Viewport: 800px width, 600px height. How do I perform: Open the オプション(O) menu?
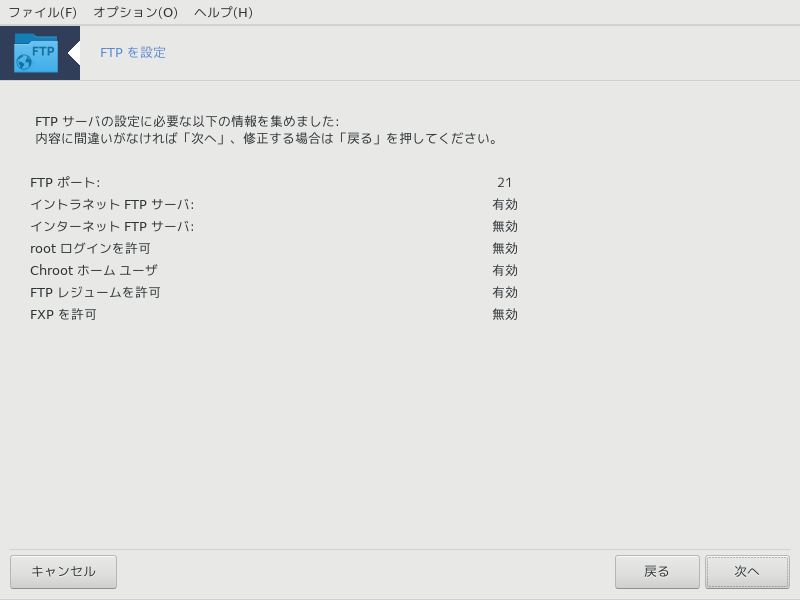(135, 12)
